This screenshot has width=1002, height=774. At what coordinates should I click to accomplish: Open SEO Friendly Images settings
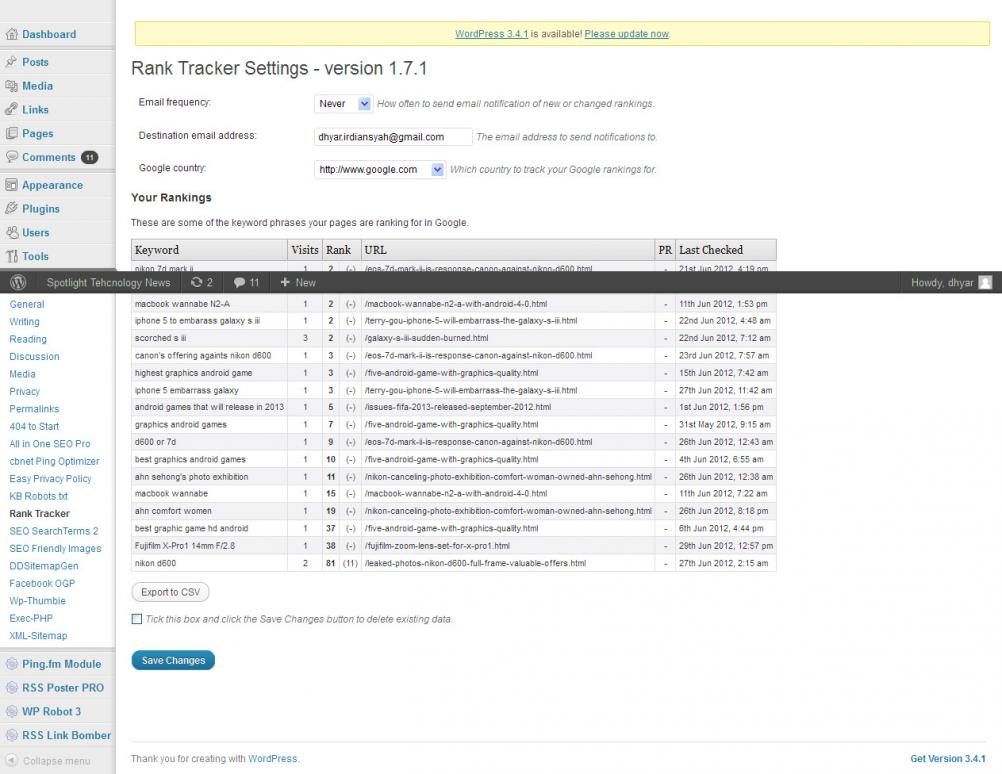[55, 548]
